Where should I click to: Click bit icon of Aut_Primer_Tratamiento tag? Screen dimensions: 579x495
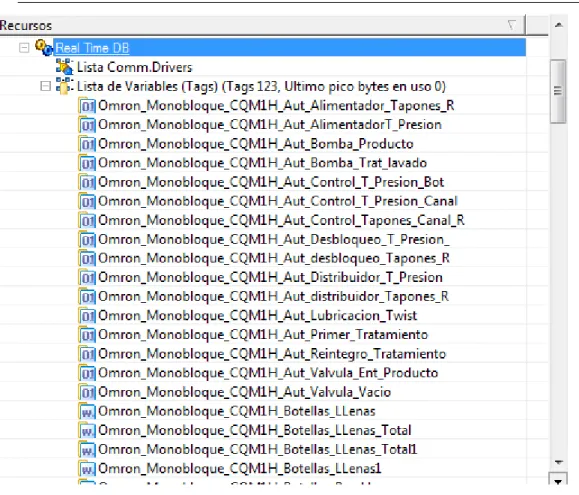(x=88, y=335)
